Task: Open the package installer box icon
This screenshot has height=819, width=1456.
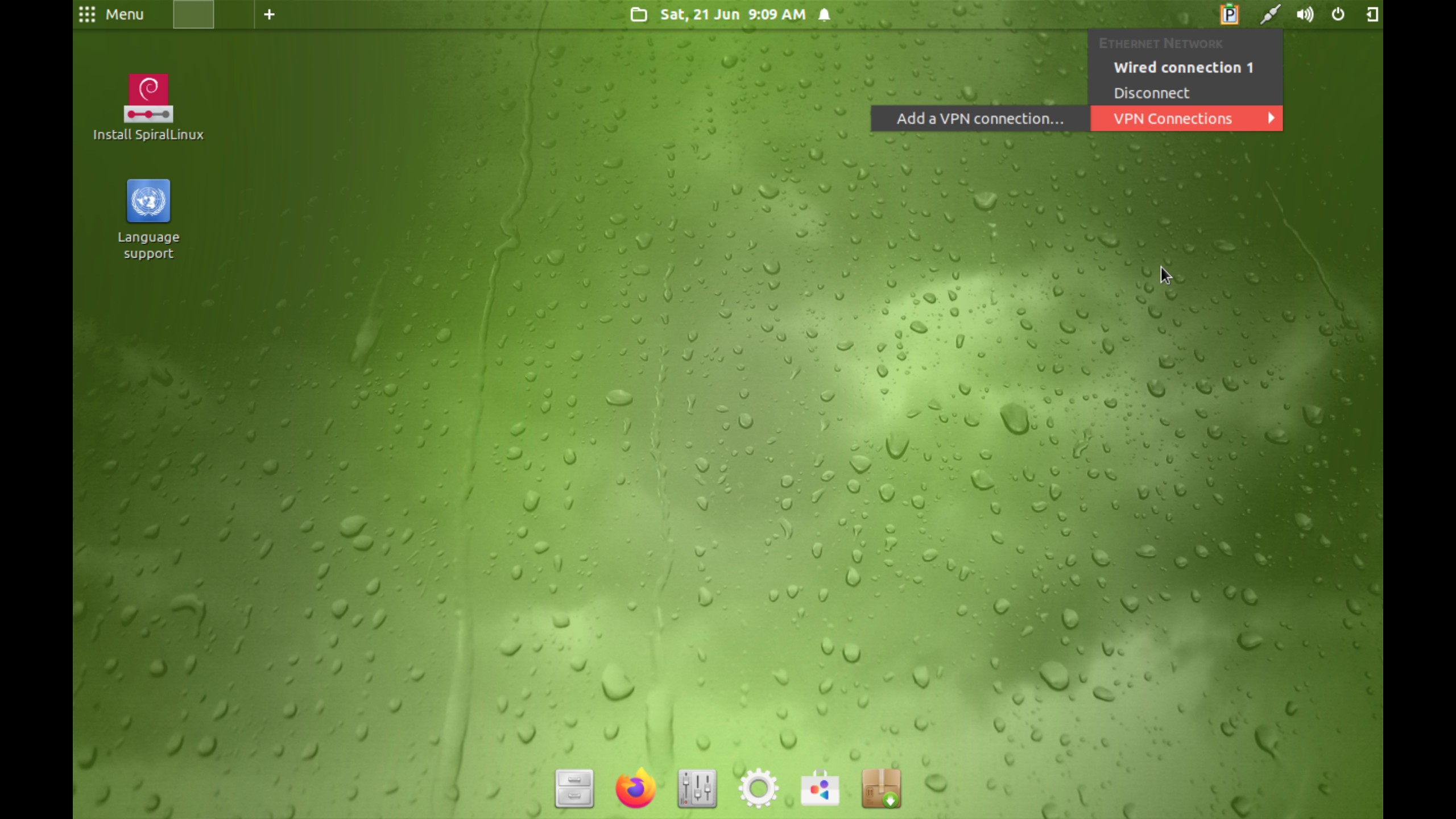Action: (881, 788)
